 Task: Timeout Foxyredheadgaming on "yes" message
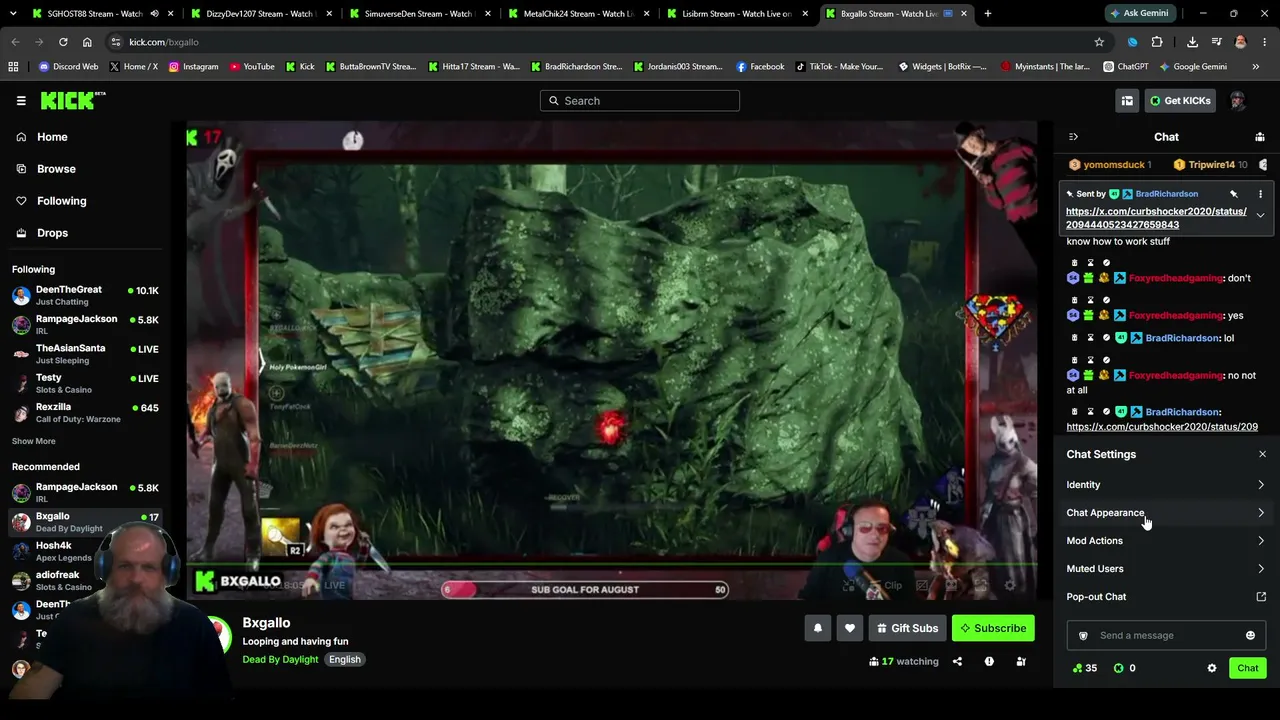[1091, 300]
